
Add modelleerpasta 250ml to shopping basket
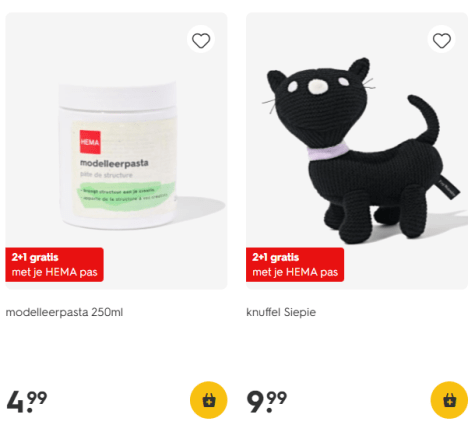click(x=209, y=400)
